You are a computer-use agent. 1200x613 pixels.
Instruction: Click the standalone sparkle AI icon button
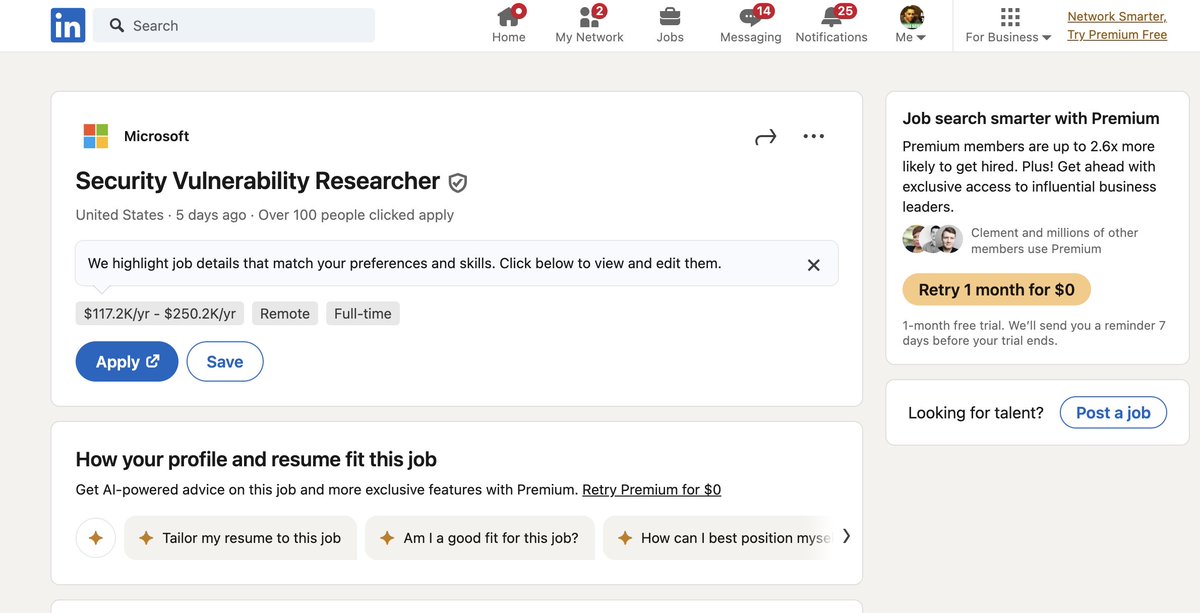coord(96,538)
